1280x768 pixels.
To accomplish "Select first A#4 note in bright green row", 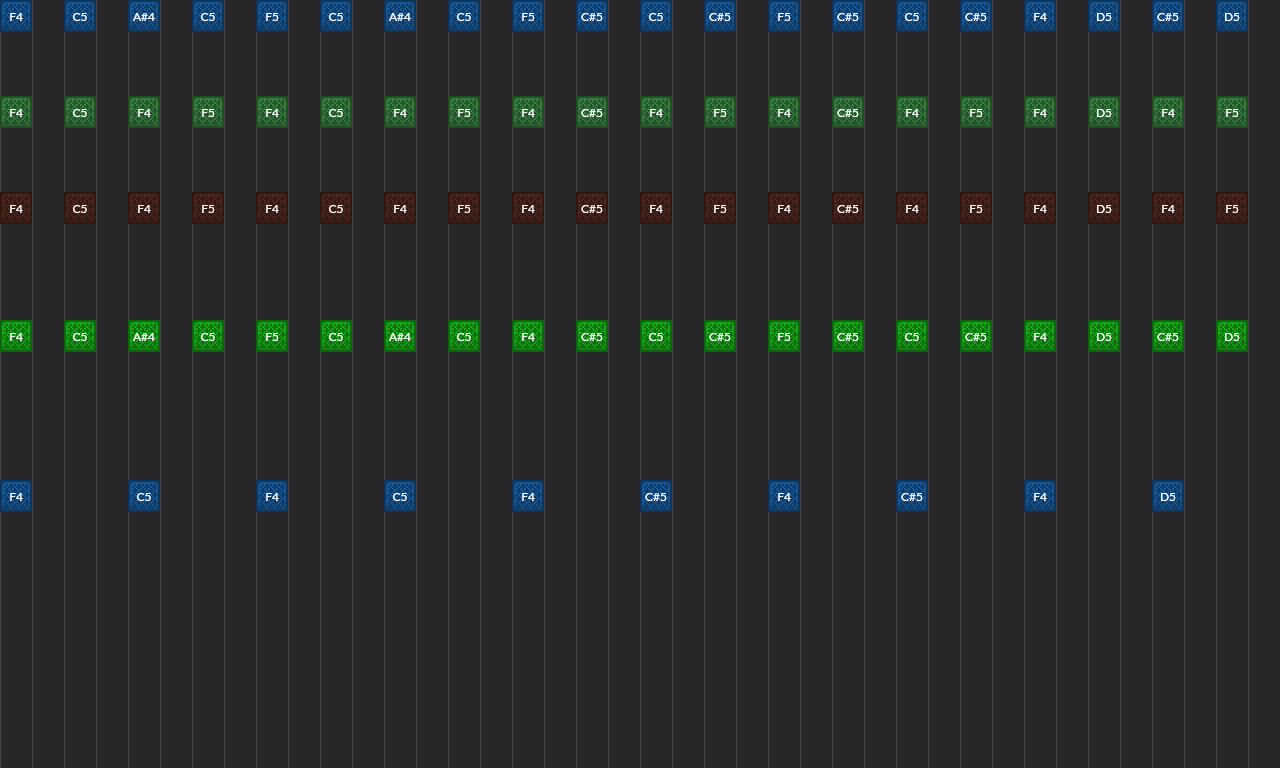I will coord(144,337).
